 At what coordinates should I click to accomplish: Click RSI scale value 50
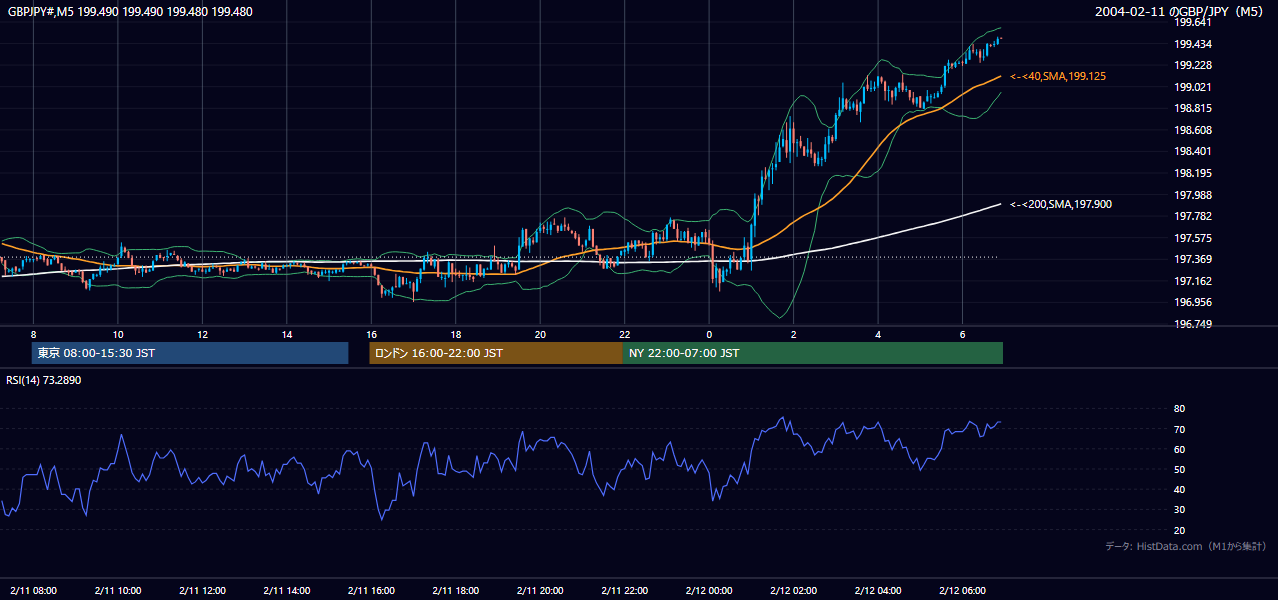coord(1180,469)
